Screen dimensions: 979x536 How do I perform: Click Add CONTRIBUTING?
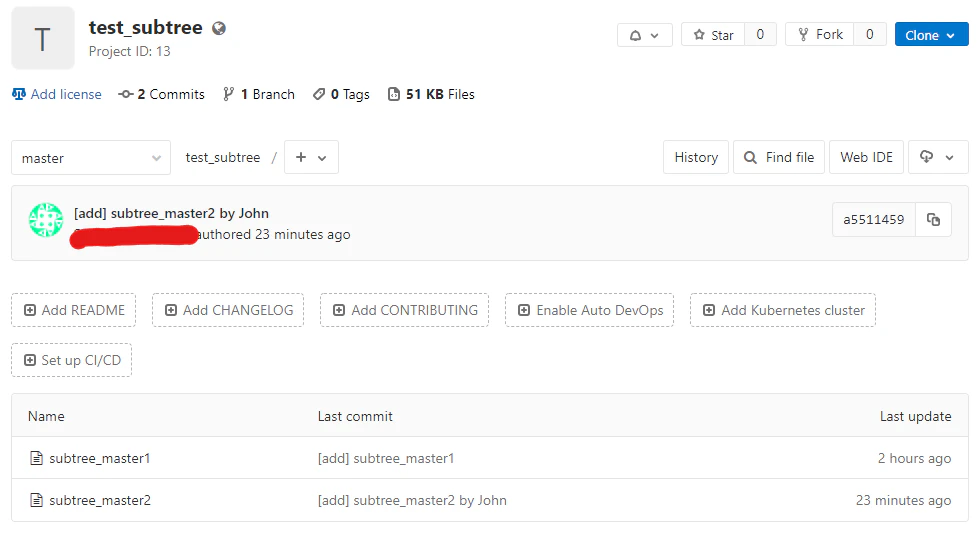click(x=405, y=310)
